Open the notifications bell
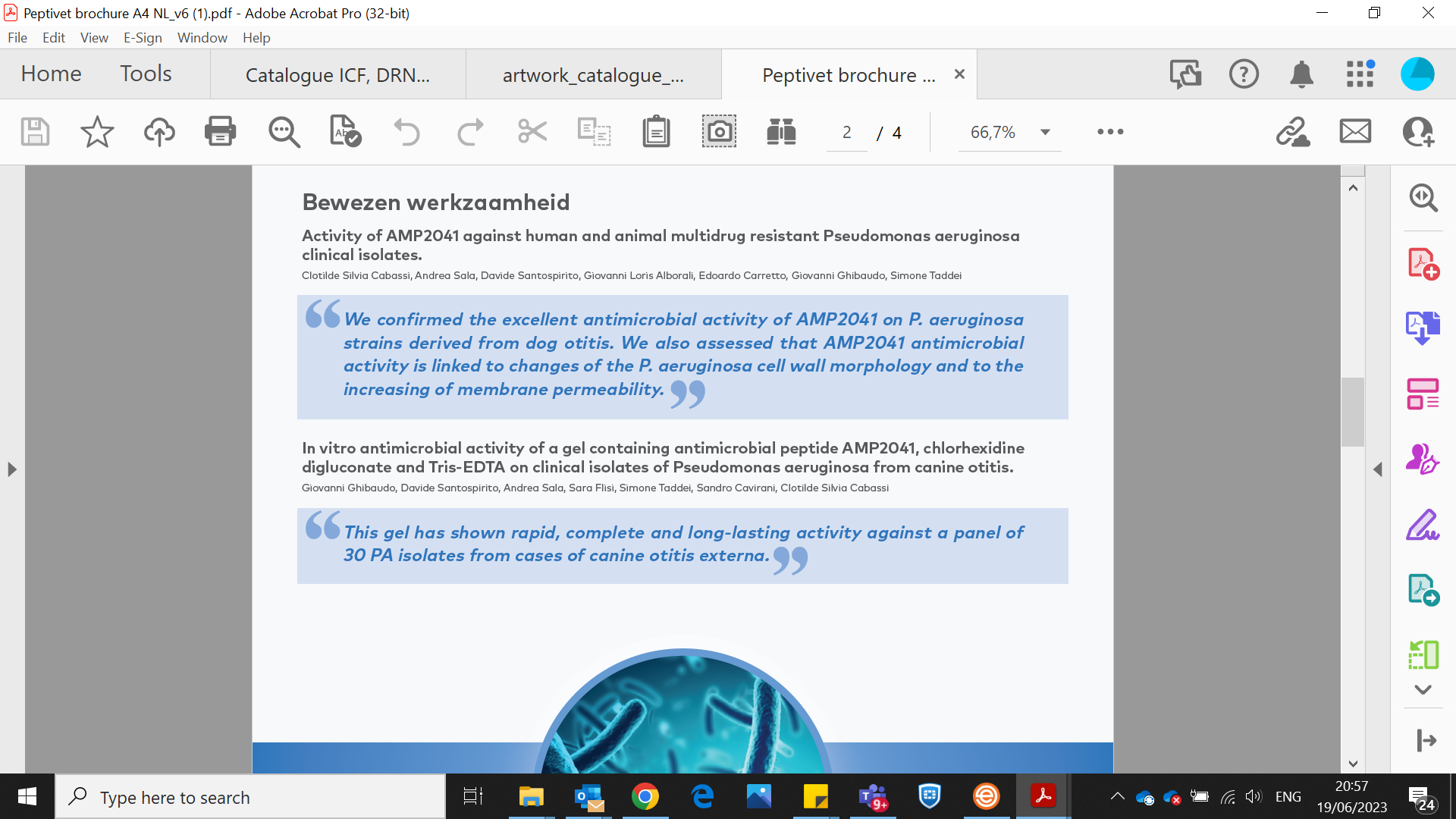 (1301, 74)
